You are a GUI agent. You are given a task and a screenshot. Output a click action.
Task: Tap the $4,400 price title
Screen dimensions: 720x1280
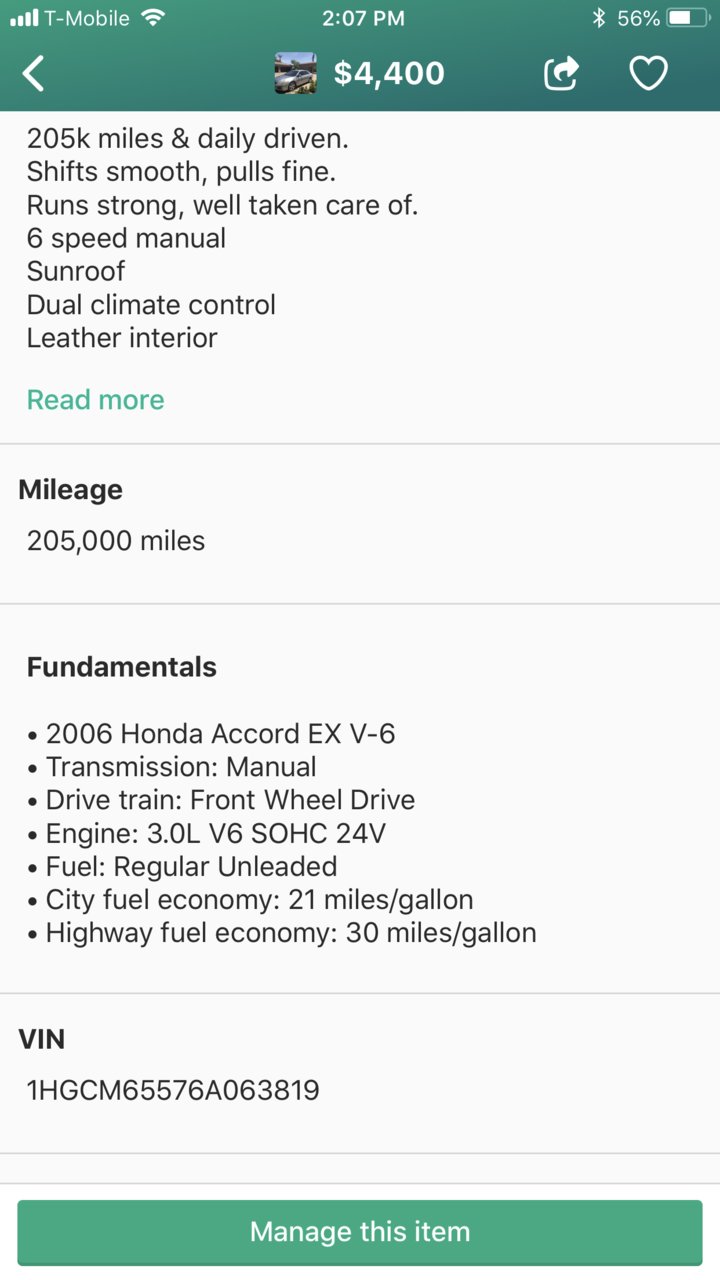click(x=389, y=73)
